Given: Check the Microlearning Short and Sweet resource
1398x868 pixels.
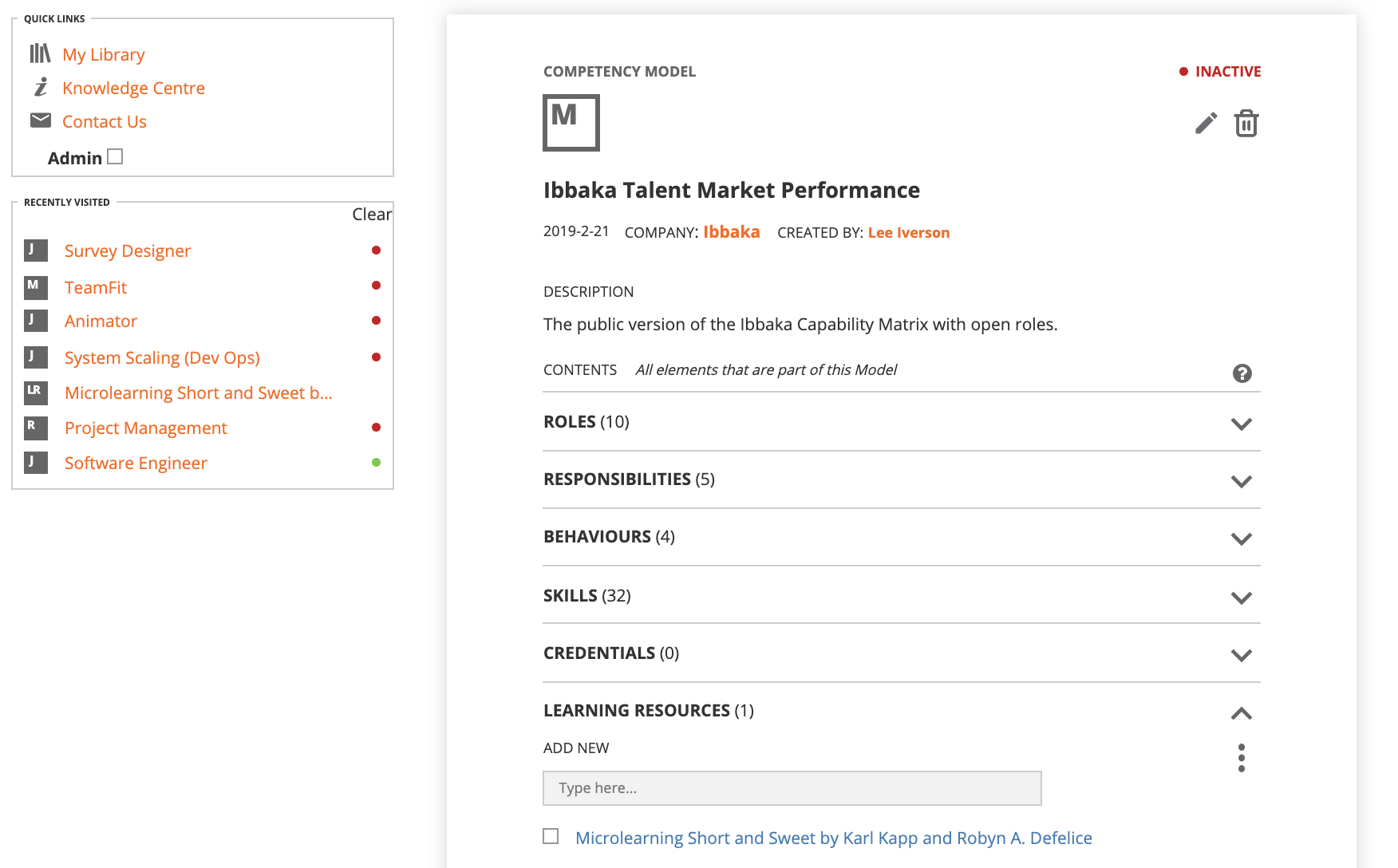Looking at the screenshot, I should pos(551,836).
